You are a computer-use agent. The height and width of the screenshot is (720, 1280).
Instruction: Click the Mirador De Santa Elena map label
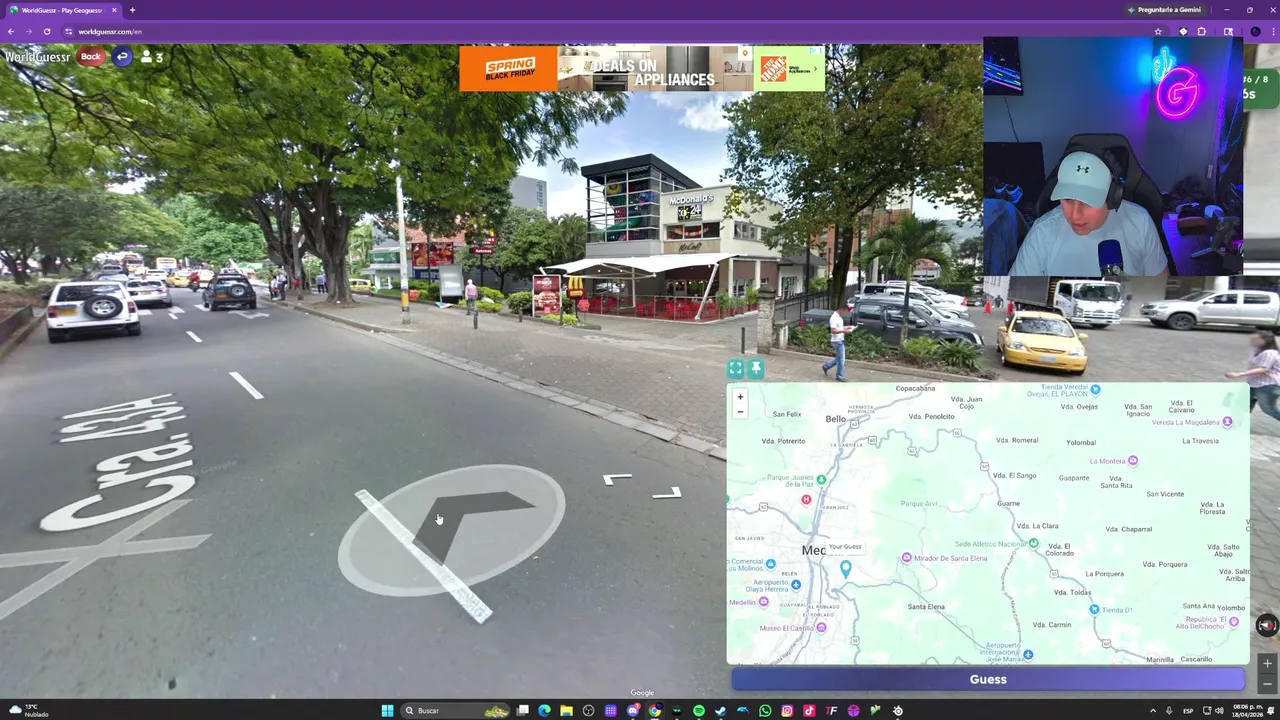(951, 558)
